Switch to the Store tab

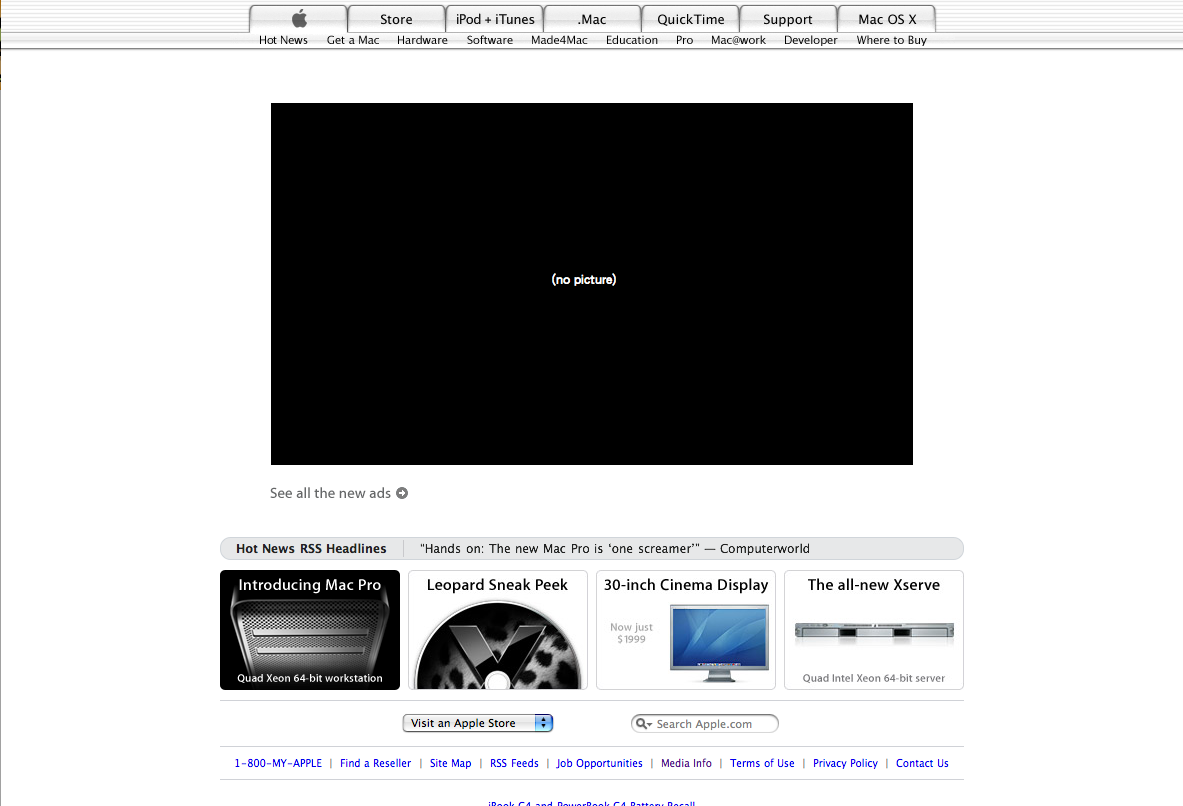[x=396, y=19]
